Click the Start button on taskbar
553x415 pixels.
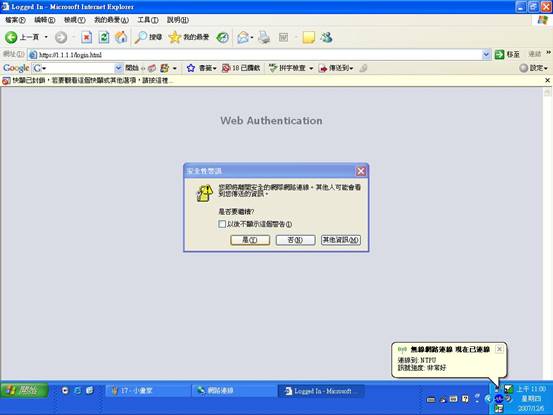[24, 390]
